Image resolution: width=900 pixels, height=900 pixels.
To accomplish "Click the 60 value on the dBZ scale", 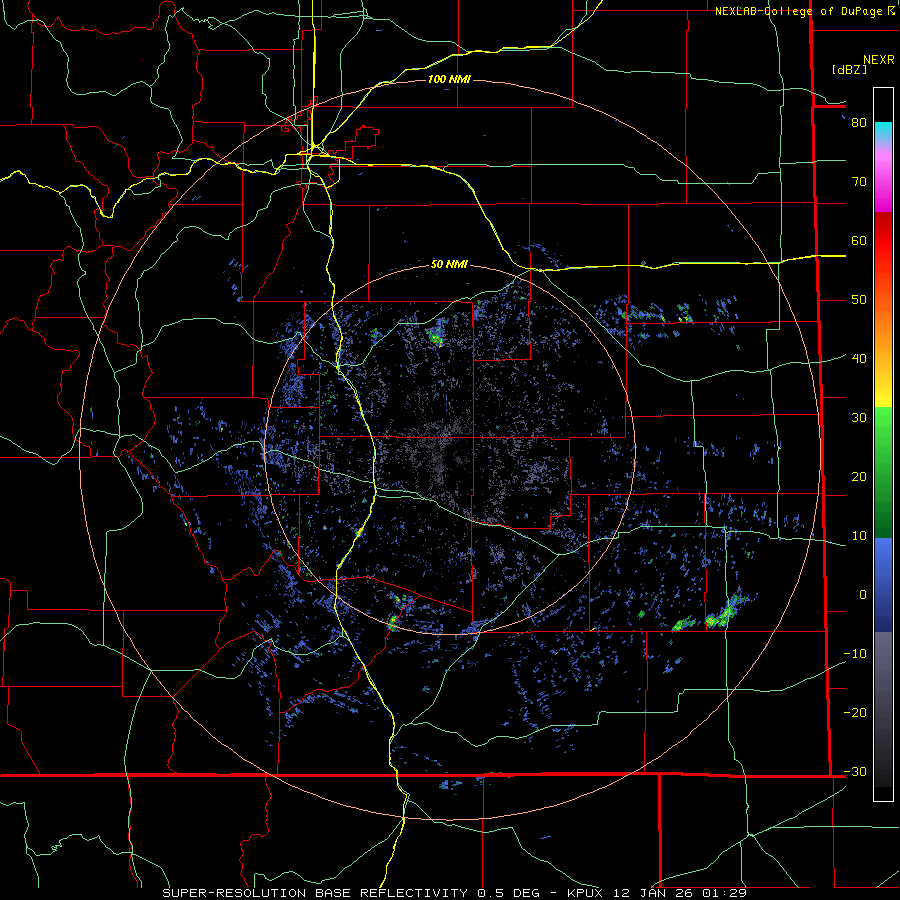I will tap(859, 240).
